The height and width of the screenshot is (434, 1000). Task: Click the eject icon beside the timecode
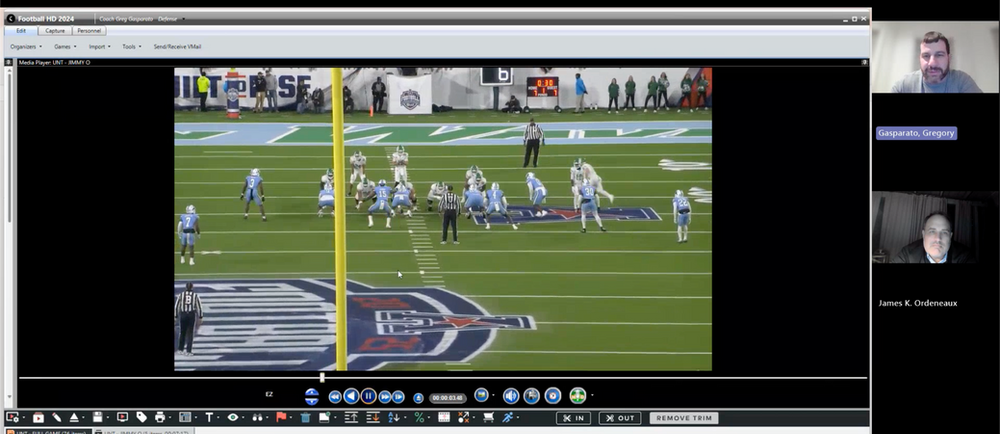(418, 398)
